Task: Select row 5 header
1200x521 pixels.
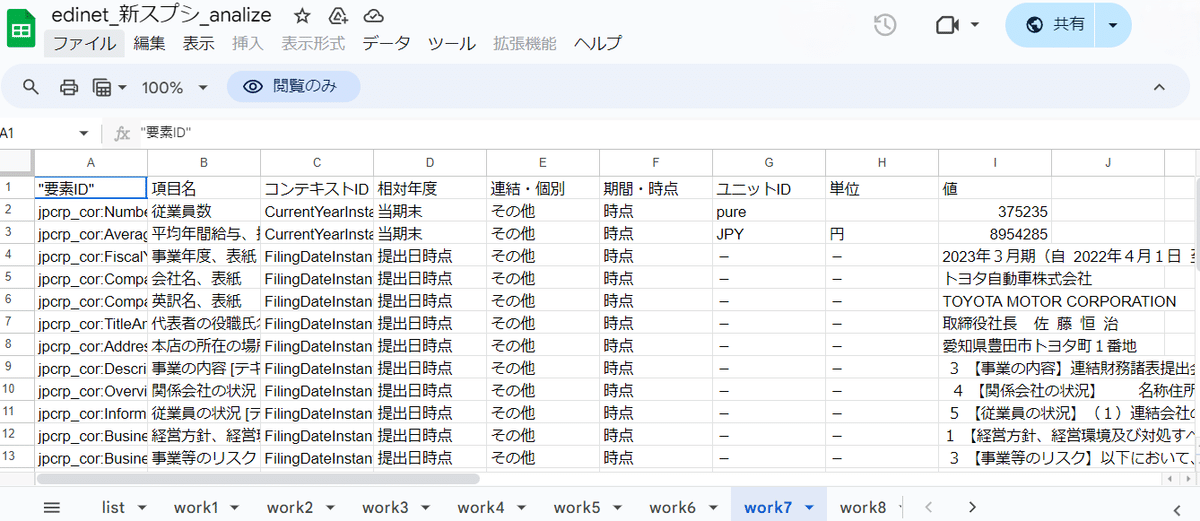Action: [x=17, y=278]
